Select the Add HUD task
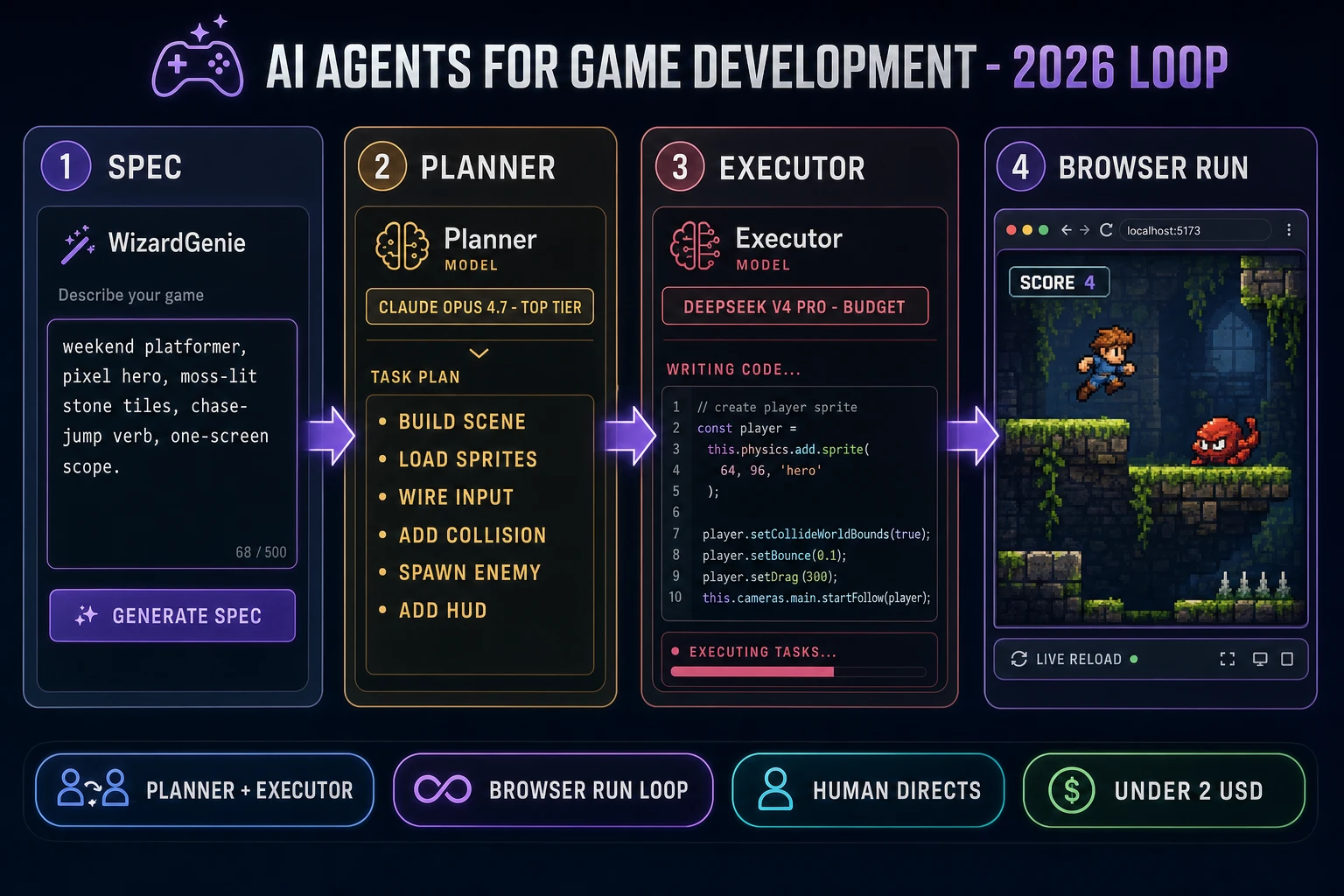The image size is (1344, 896). 442,610
